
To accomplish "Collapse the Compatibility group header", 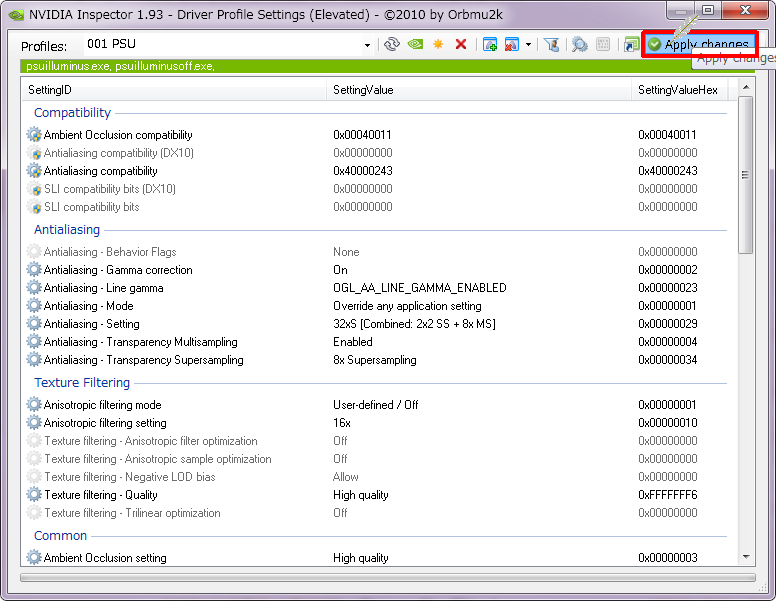I will (72, 113).
